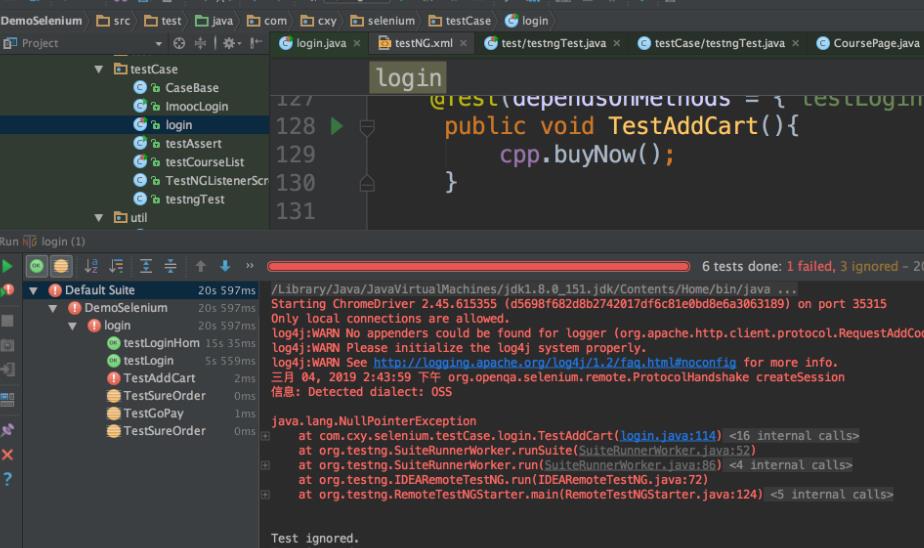Sort test results by duration
This screenshot has height=548, width=924.
click(x=117, y=266)
